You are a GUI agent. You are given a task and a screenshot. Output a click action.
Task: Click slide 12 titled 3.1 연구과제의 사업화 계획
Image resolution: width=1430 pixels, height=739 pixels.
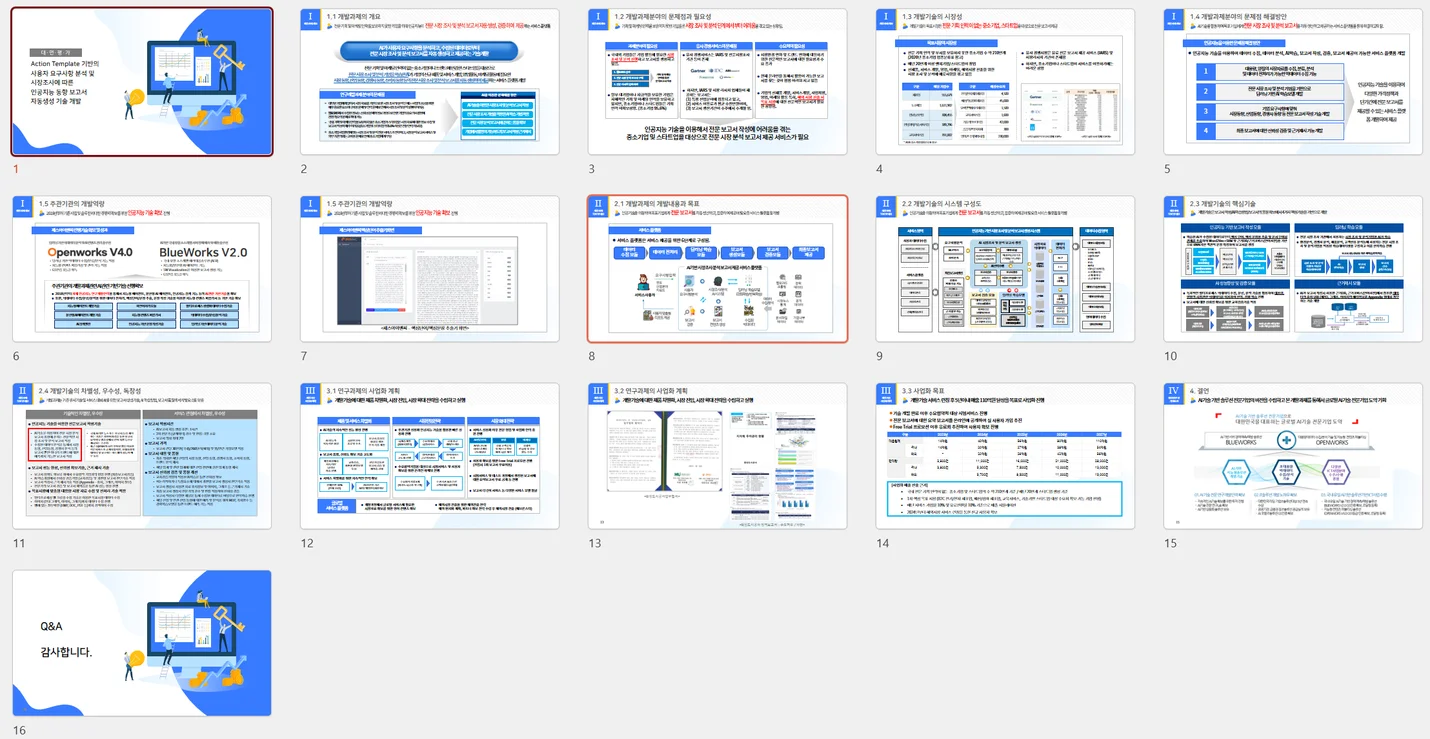point(430,456)
